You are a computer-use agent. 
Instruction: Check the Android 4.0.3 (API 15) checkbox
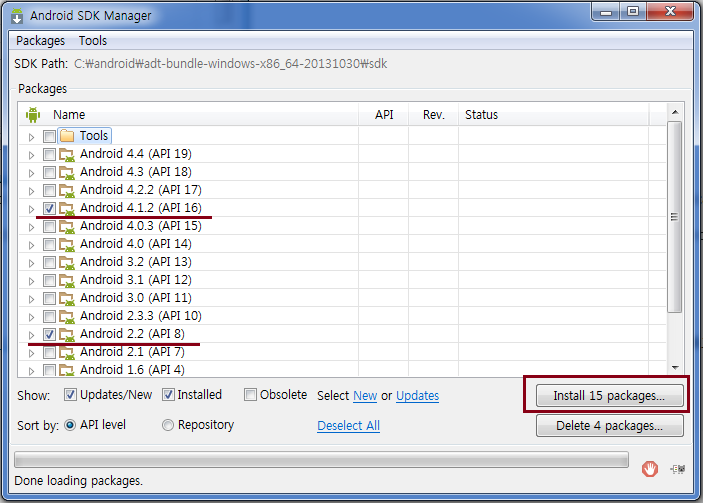(x=49, y=226)
